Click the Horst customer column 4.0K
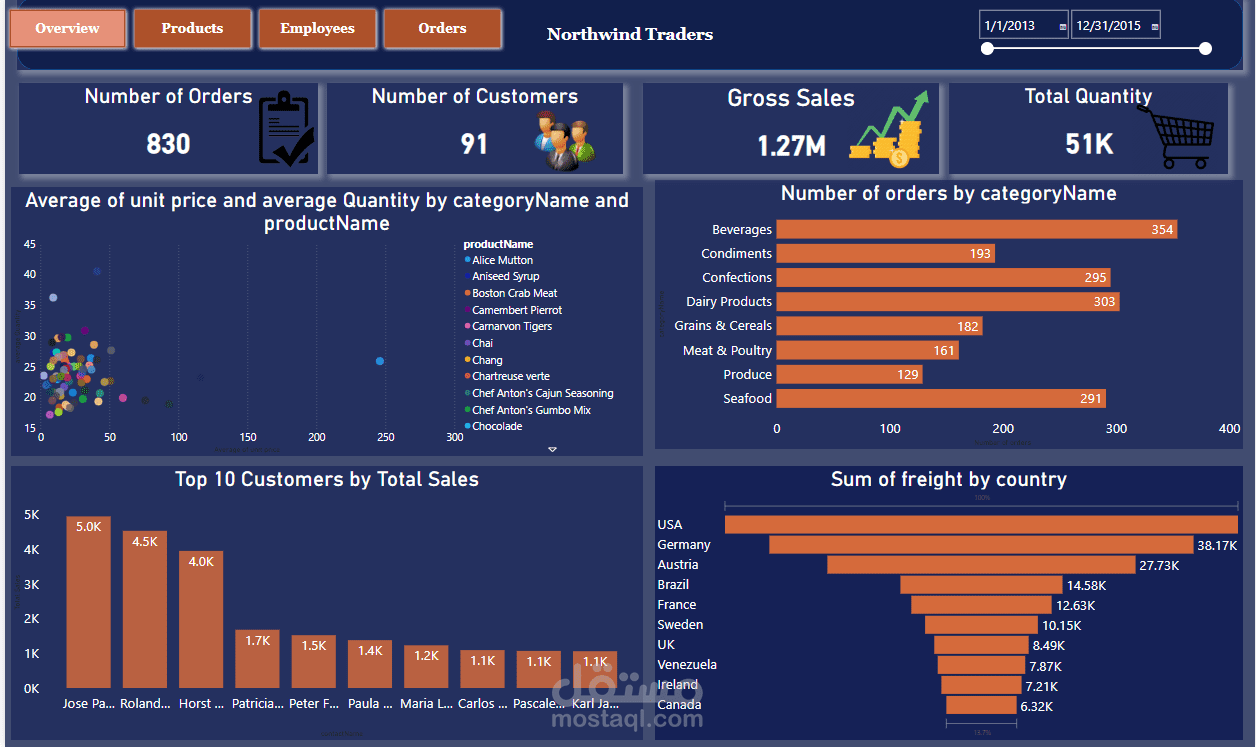The width and height of the screenshot is (1256, 747). click(x=201, y=619)
